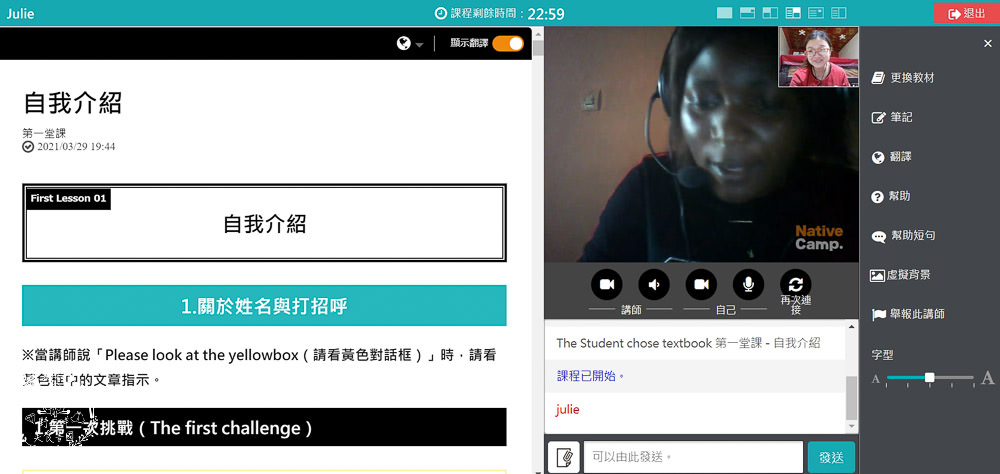Open the language globe dropdown
The image size is (1000, 474).
409,44
